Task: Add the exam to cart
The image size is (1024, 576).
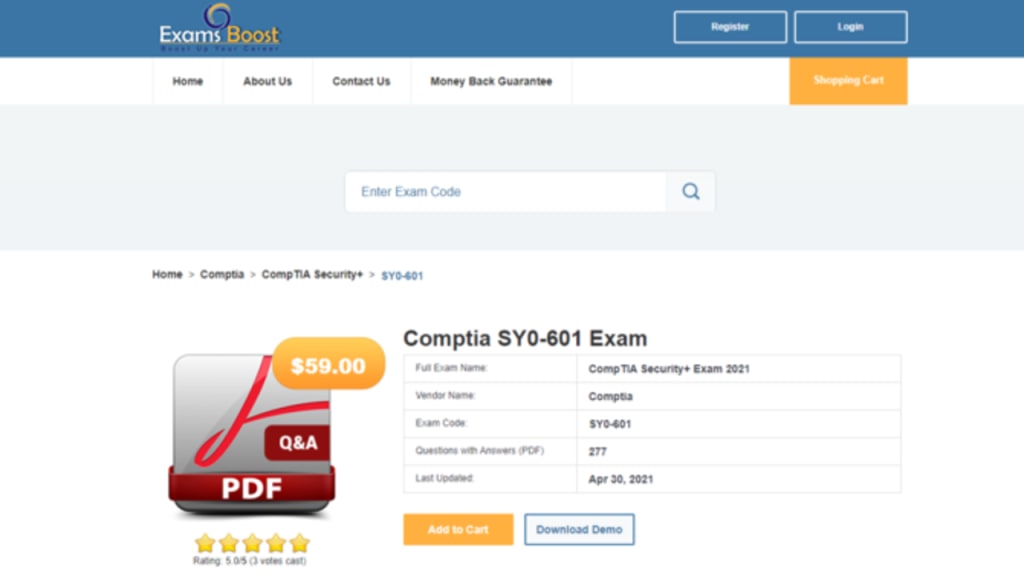Action: pyautogui.click(x=458, y=529)
